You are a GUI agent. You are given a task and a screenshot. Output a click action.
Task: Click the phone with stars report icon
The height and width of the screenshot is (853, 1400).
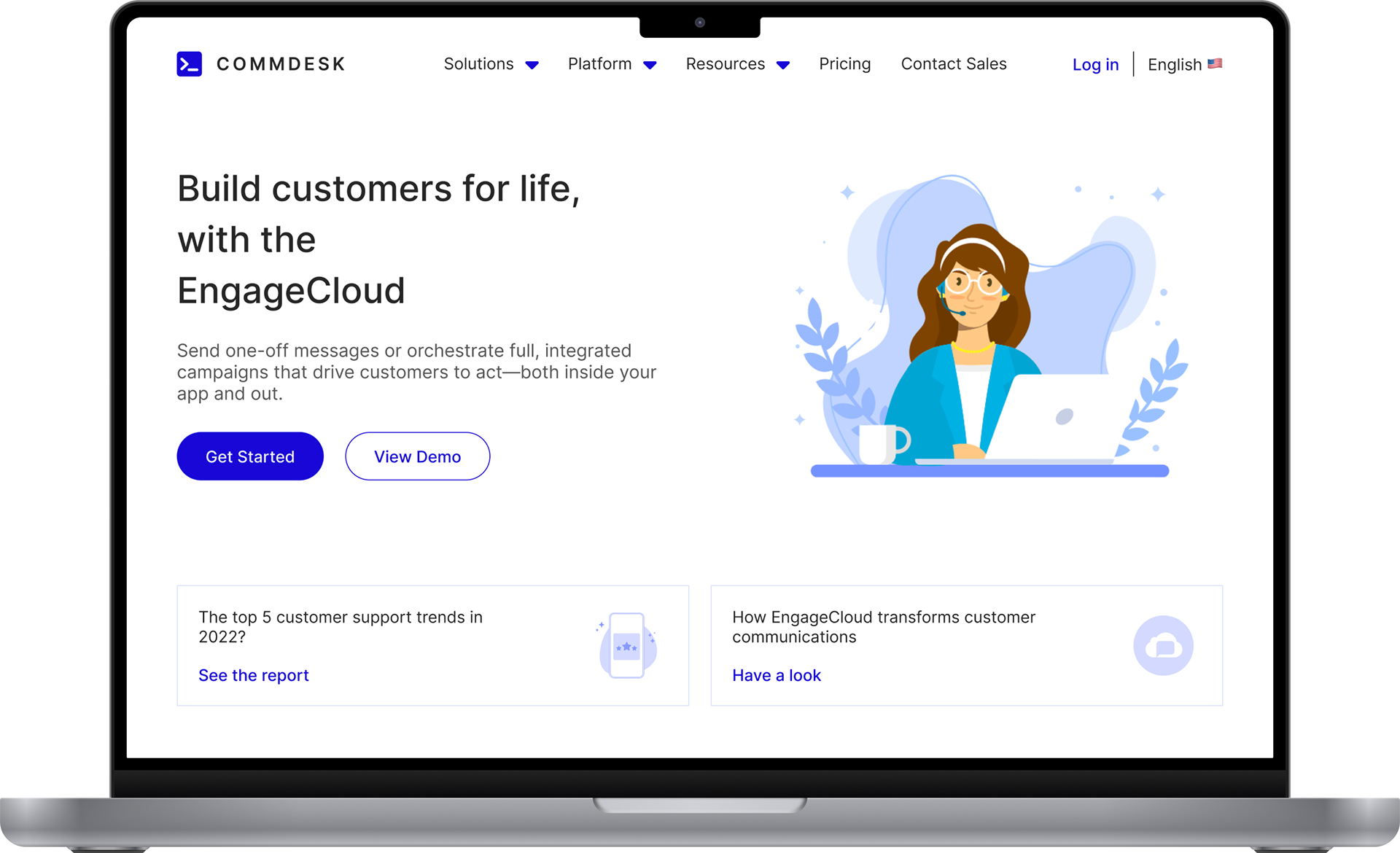pos(627,645)
